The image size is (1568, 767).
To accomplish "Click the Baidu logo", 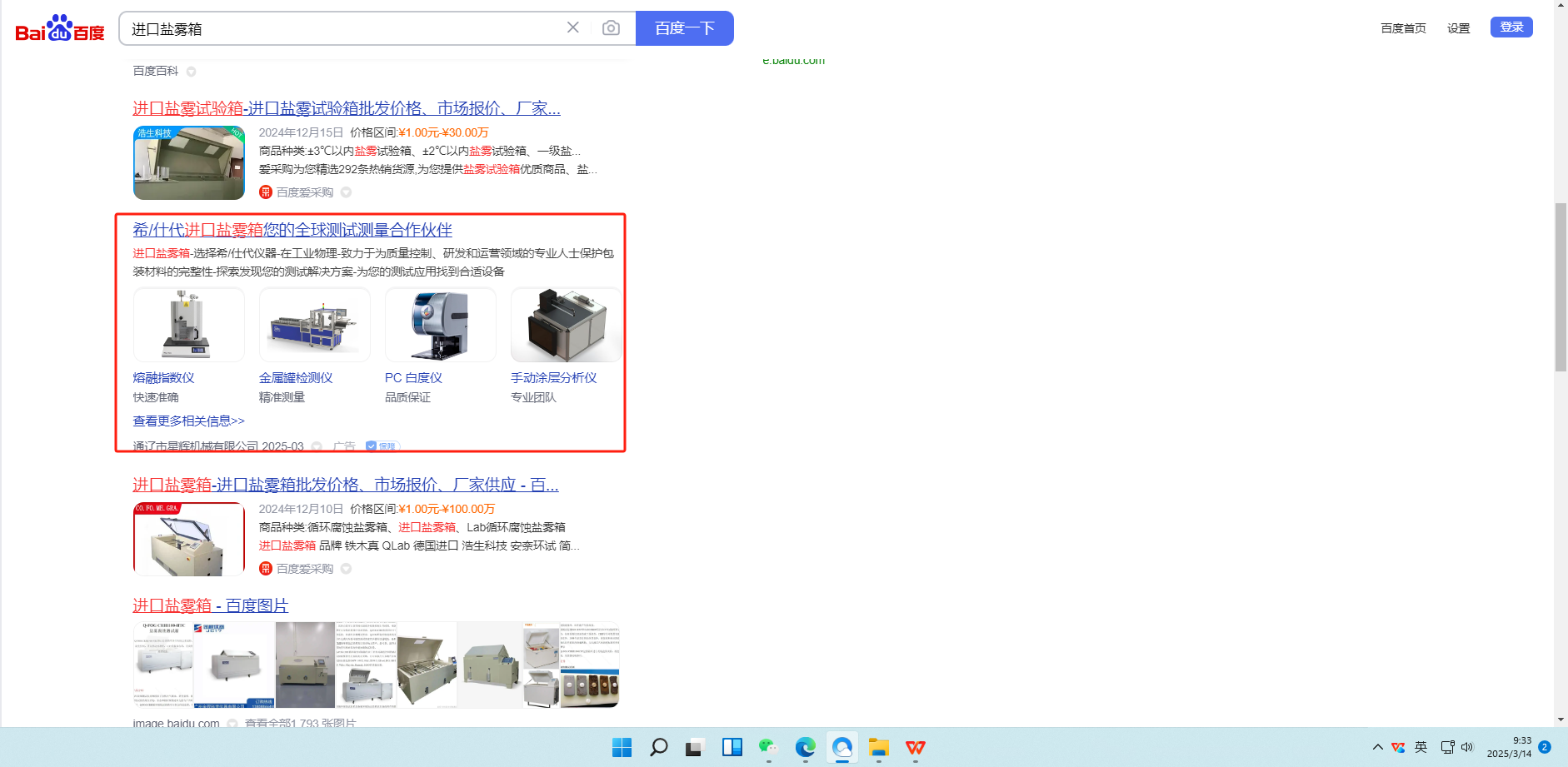I will click(x=60, y=28).
